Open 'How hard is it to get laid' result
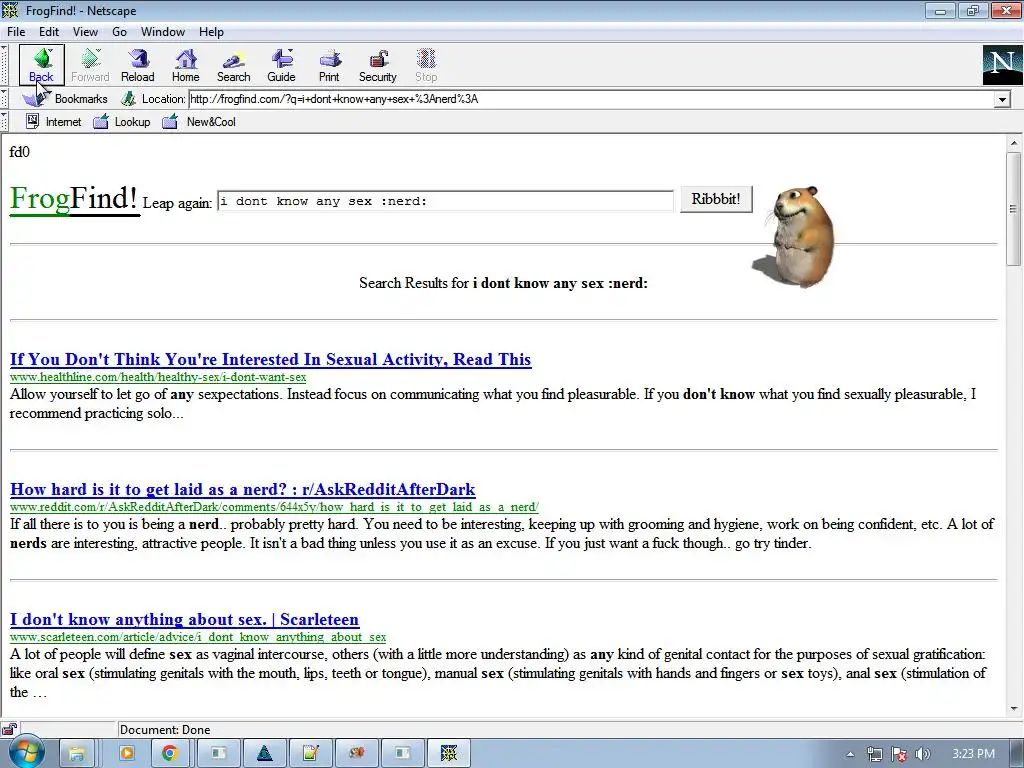The width and height of the screenshot is (1024, 768). (242, 489)
